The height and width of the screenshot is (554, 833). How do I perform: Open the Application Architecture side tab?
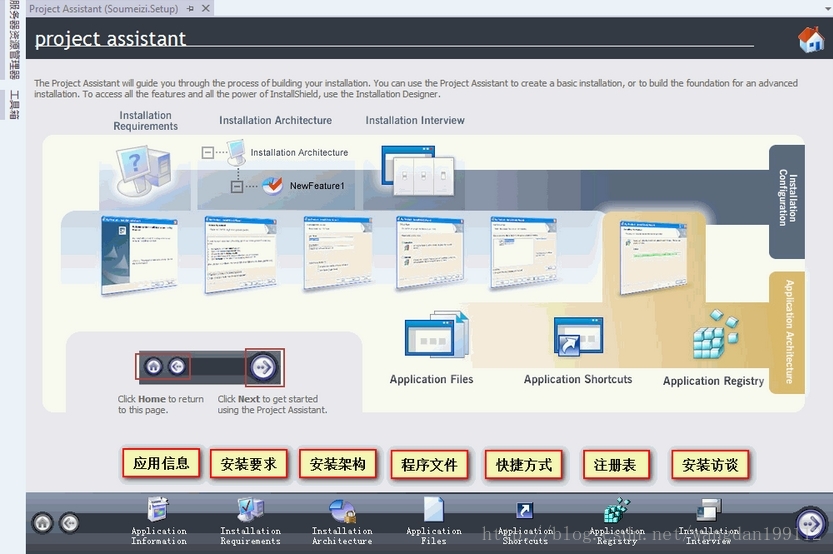click(x=787, y=333)
